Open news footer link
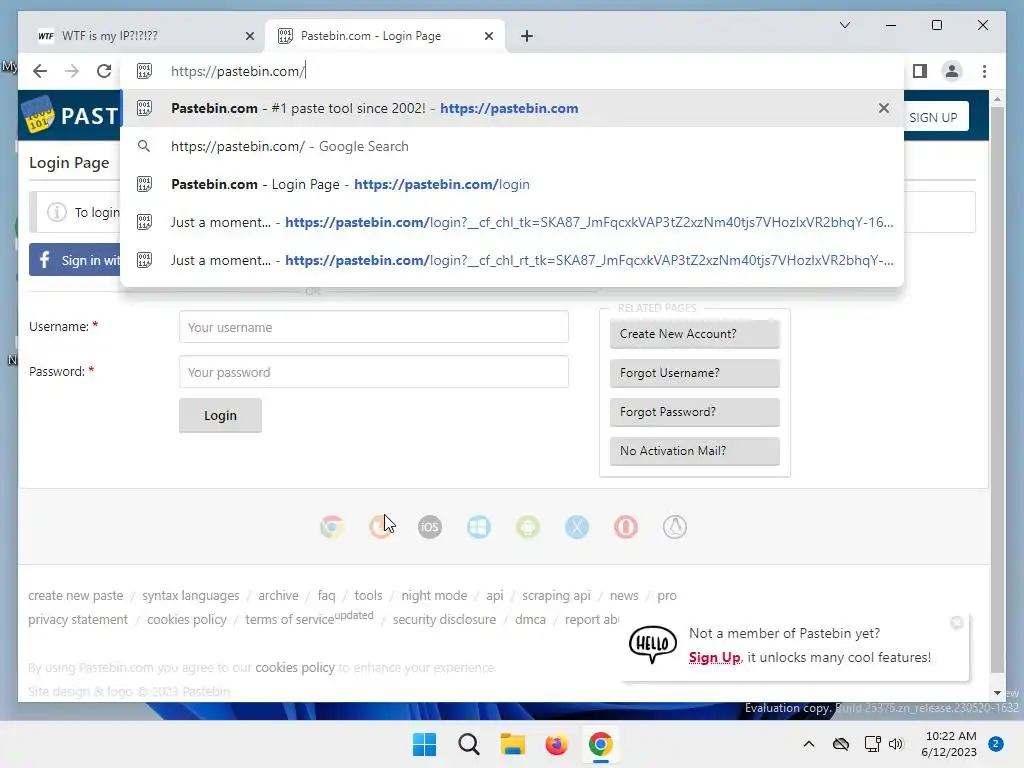The image size is (1024, 768). tap(624, 596)
